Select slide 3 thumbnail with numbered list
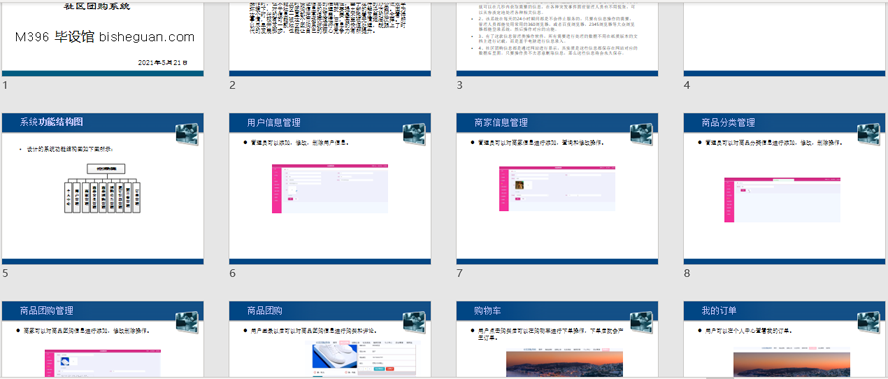Viewport: 888px width, 379px height. pos(557,39)
